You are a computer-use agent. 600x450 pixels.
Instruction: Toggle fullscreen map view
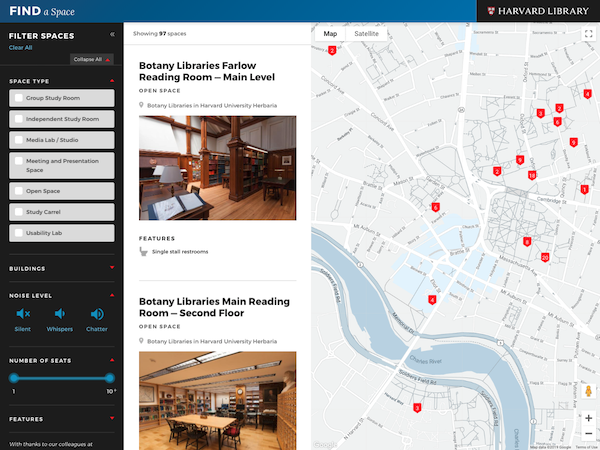pyautogui.click(x=588, y=34)
